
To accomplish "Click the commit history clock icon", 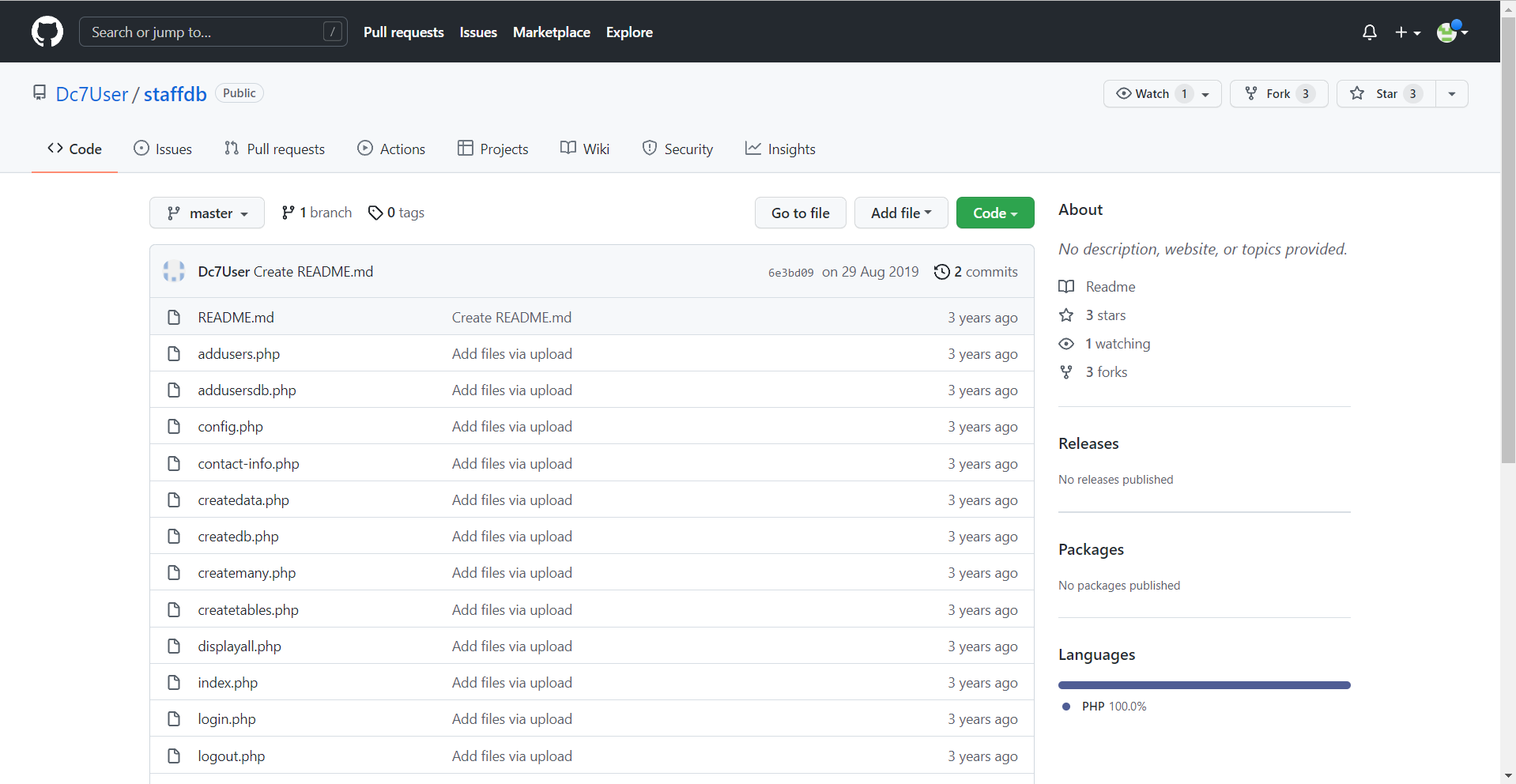I will pyautogui.click(x=941, y=272).
